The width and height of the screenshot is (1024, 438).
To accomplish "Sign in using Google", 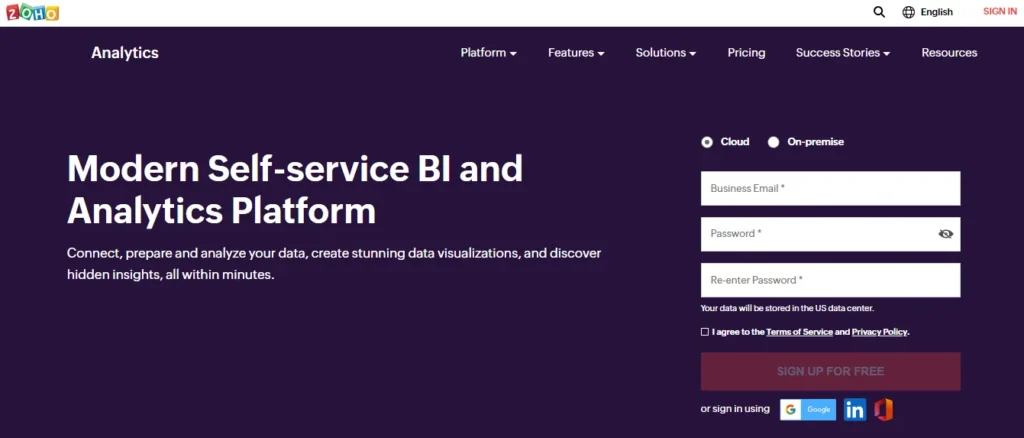I will click(808, 409).
